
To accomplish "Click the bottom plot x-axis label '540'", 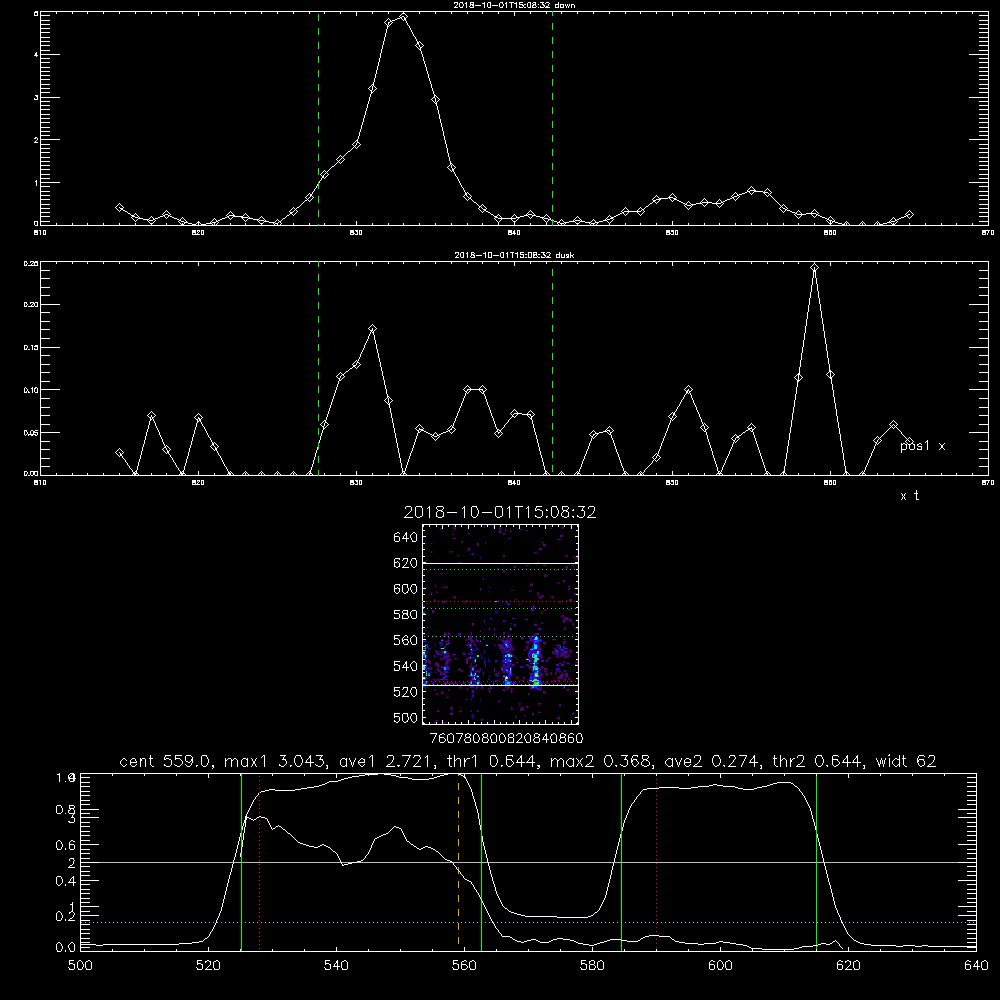I will [336, 966].
